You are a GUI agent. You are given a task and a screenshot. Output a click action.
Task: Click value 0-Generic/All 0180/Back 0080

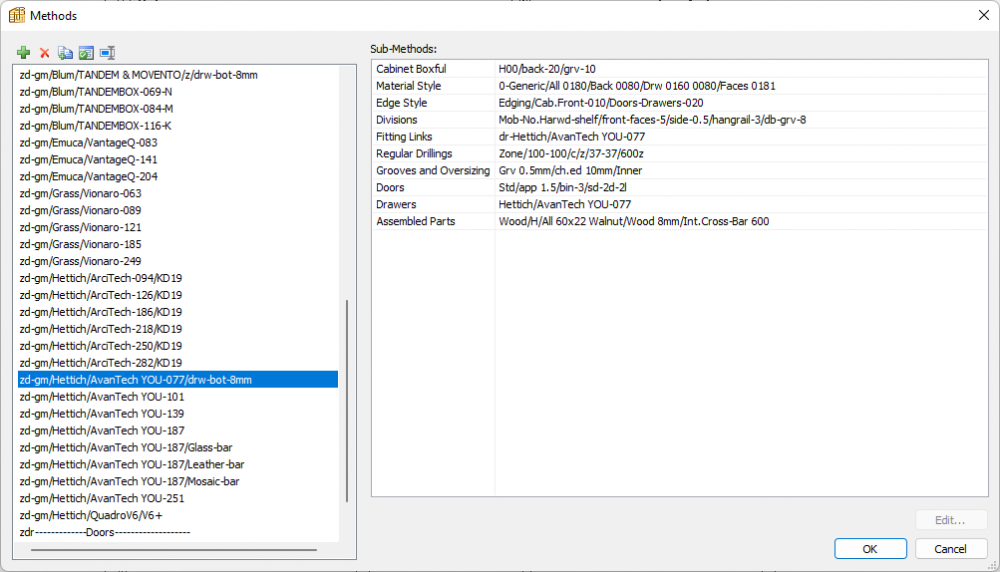[x=637, y=85]
